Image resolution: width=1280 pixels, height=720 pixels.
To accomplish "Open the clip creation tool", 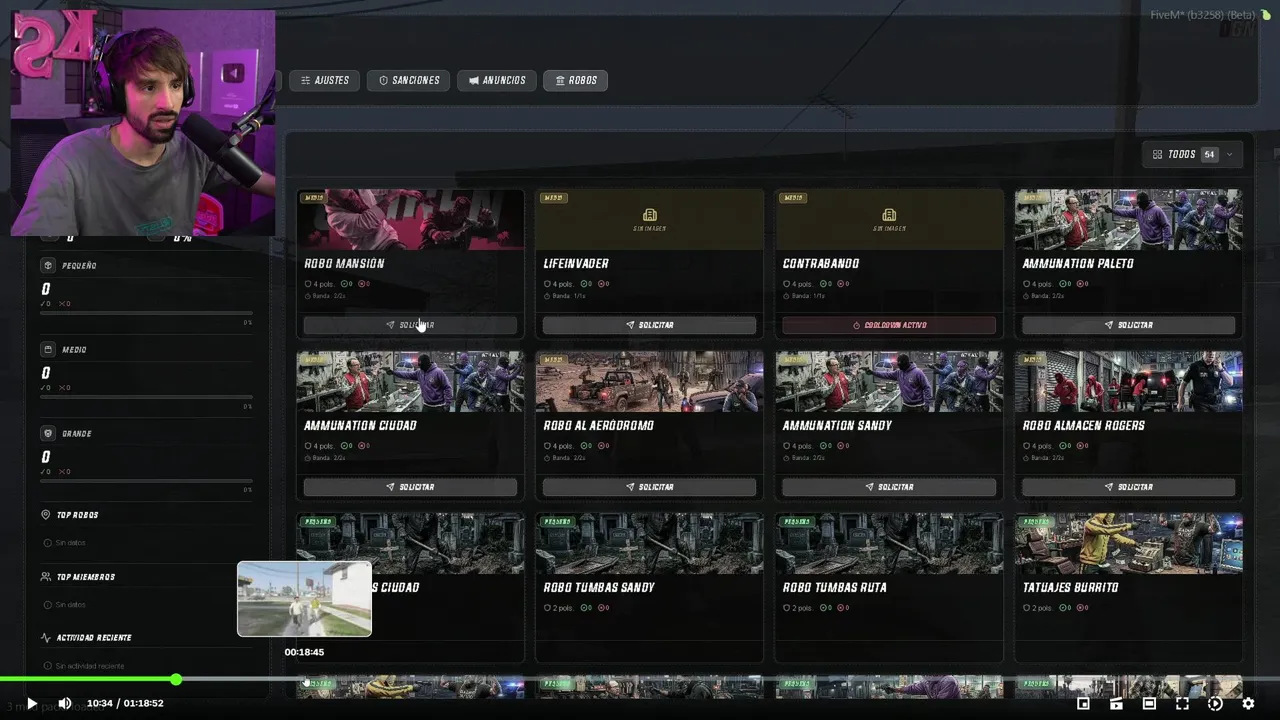I will pyautogui.click(x=1116, y=703).
